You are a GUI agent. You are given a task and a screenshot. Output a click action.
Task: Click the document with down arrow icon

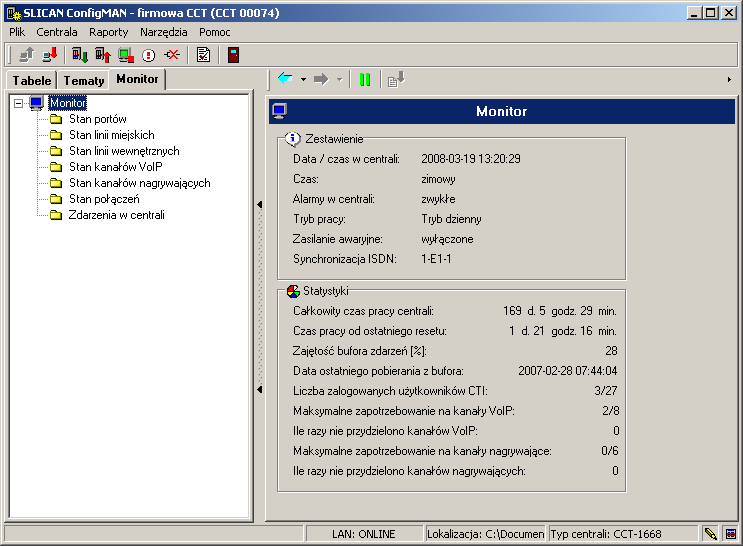396,79
